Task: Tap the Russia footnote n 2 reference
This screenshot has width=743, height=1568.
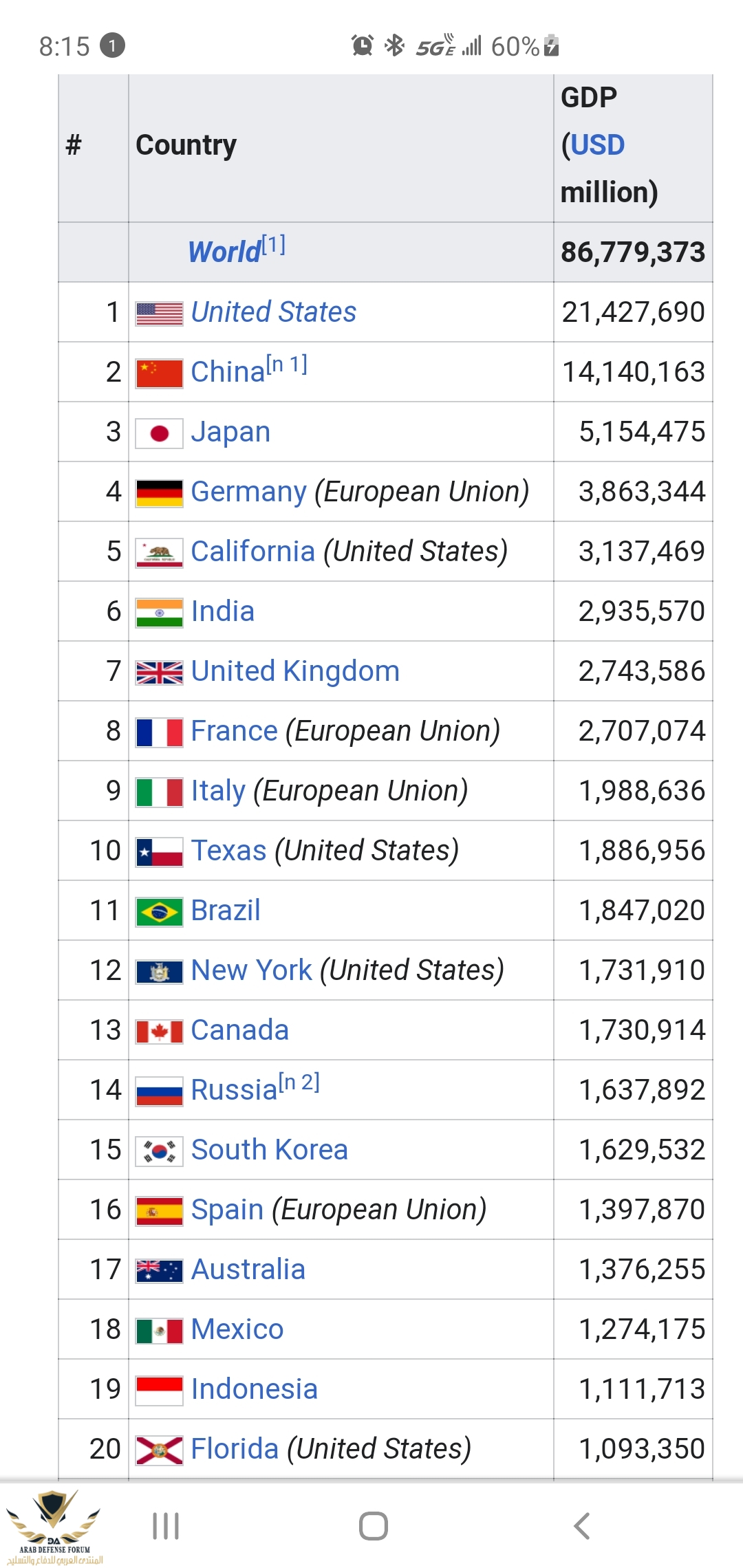Action: [299, 1082]
